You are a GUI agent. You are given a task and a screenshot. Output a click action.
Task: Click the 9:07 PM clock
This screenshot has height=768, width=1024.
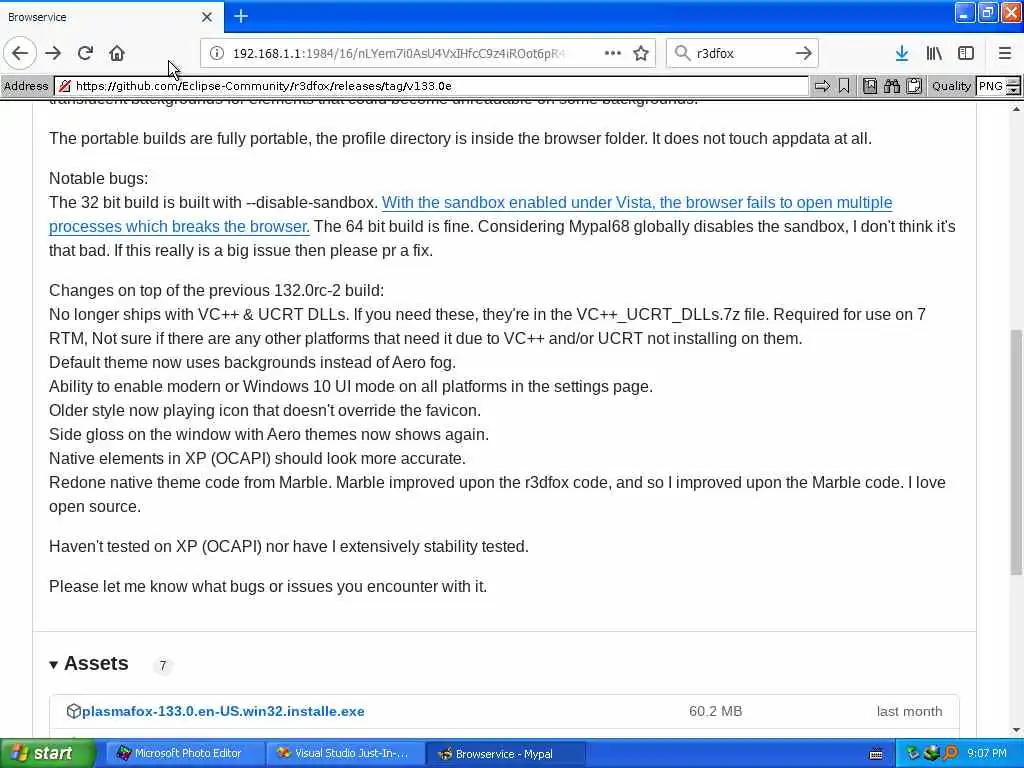pos(987,754)
